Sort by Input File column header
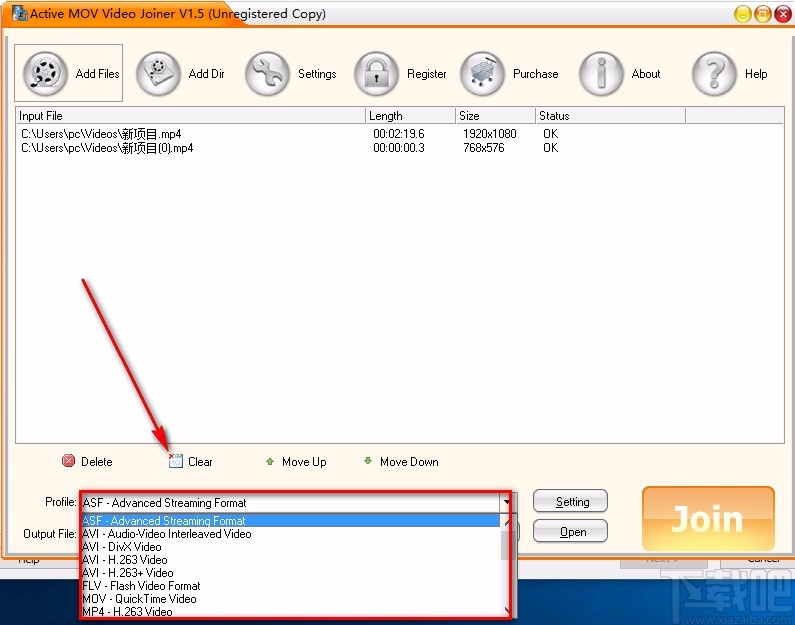This screenshot has width=795, height=625. [191, 116]
